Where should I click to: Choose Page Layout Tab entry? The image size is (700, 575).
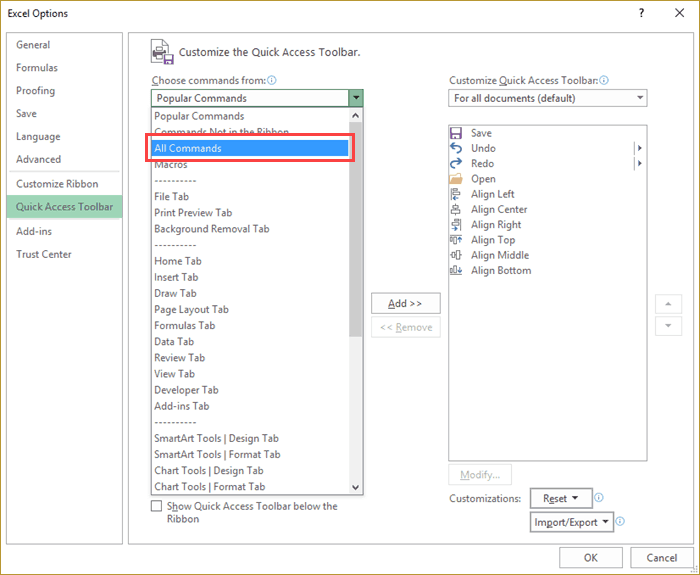click(250, 309)
